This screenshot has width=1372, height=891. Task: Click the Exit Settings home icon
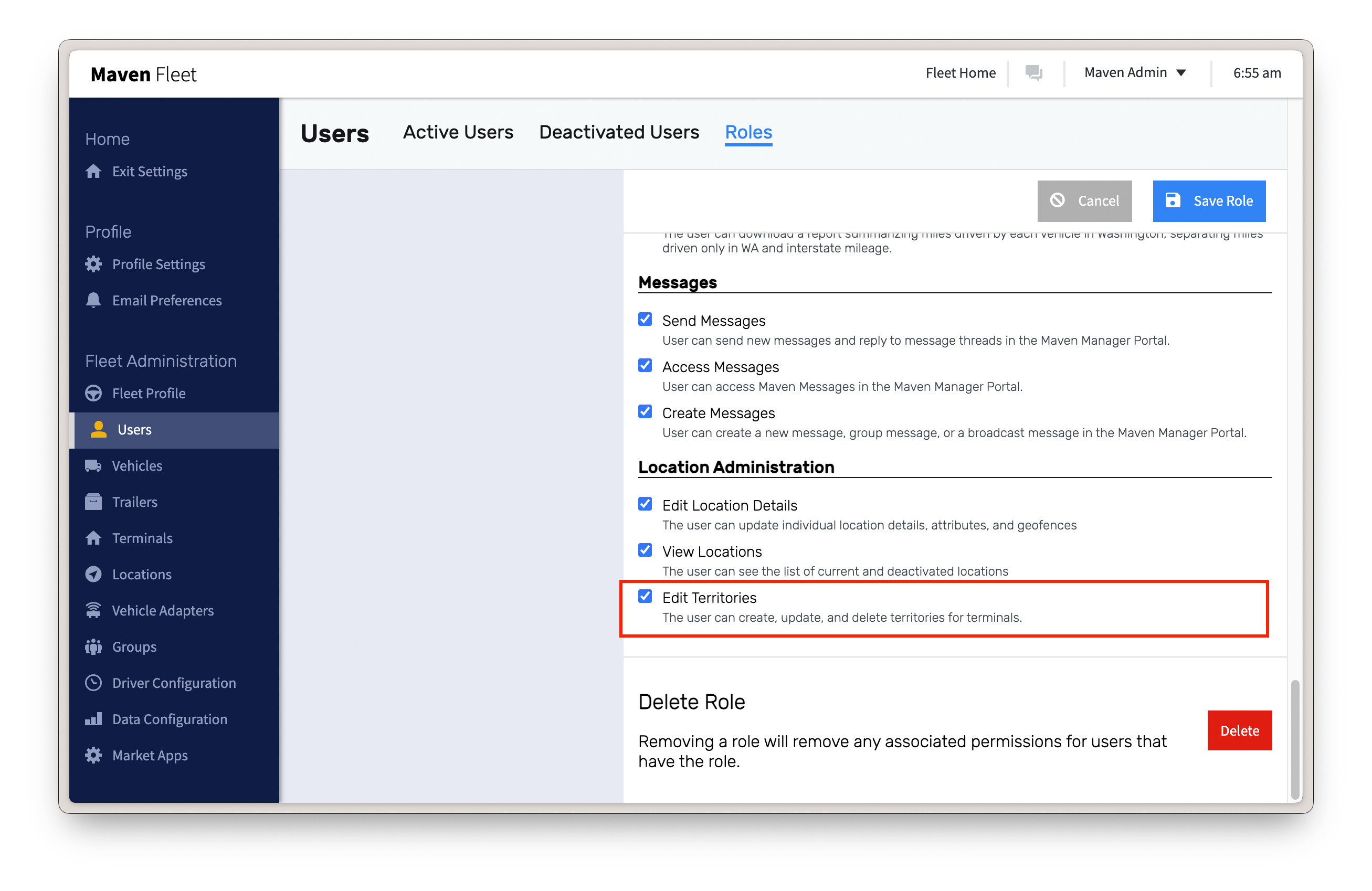(x=93, y=172)
